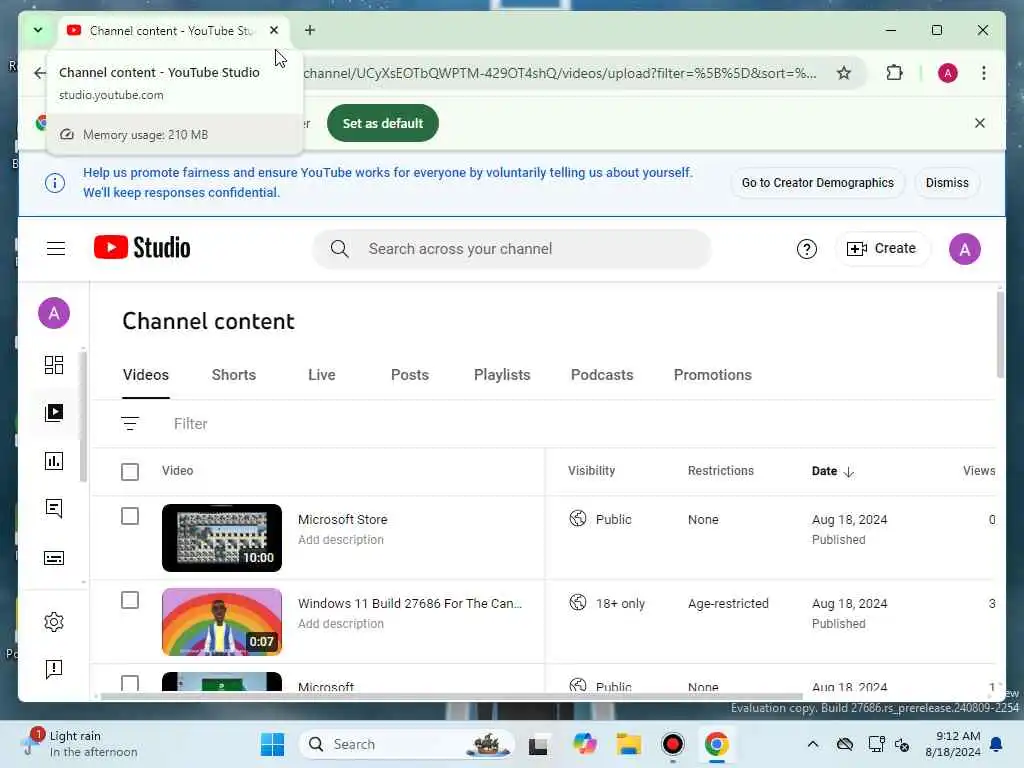This screenshot has width=1024, height=768.
Task: Open Send feedback icon in the sidebar
Action: pyautogui.click(x=54, y=669)
